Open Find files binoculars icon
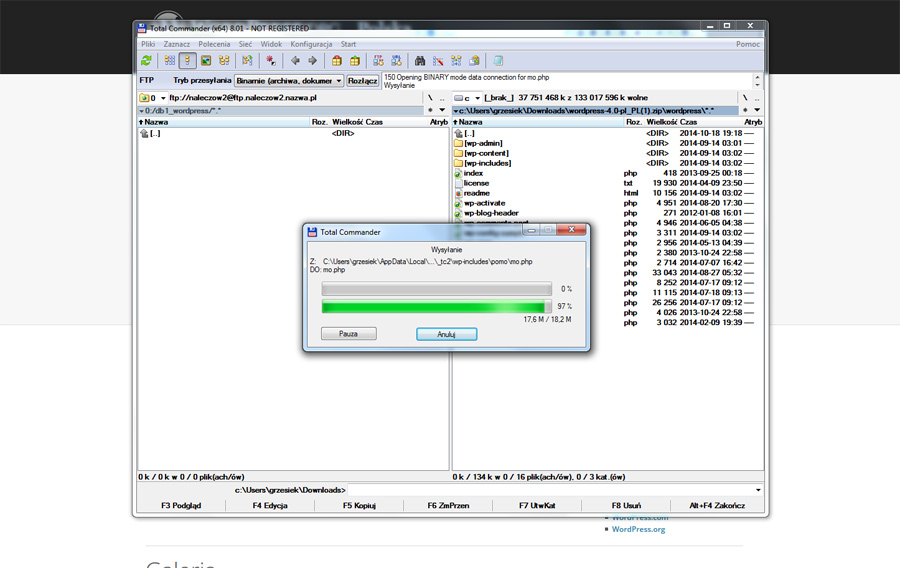Screen dimensions: 900x568 point(420,61)
